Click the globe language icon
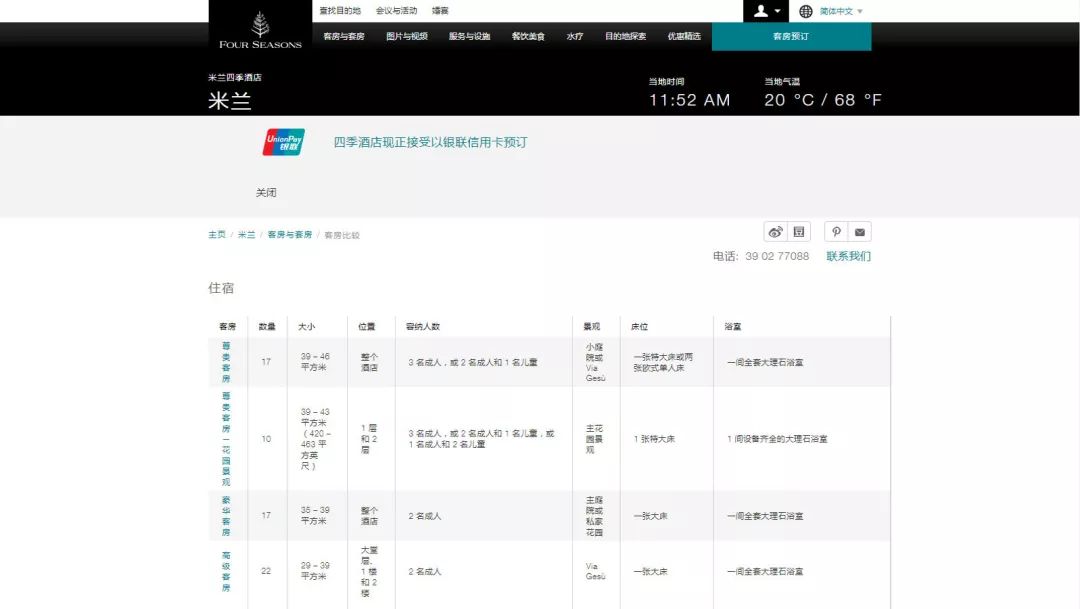 (x=806, y=11)
